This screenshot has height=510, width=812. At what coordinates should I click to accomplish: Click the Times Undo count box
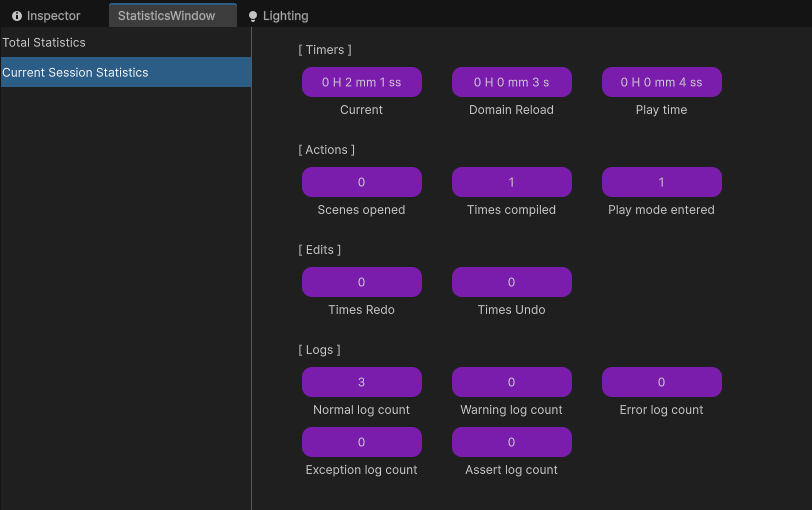[511, 282]
